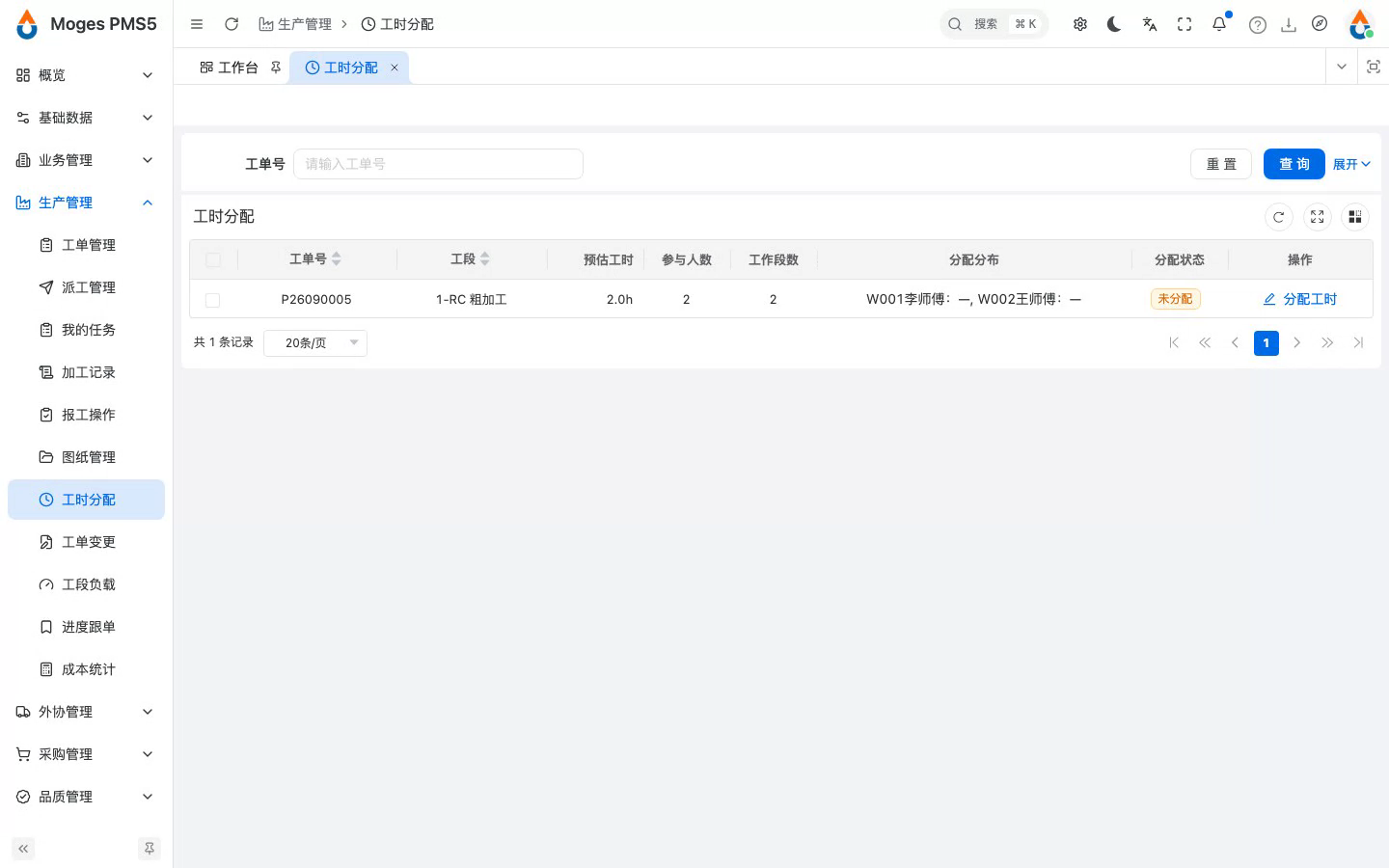
Task: Refresh the 工时分配 table
Action: click(x=1279, y=217)
